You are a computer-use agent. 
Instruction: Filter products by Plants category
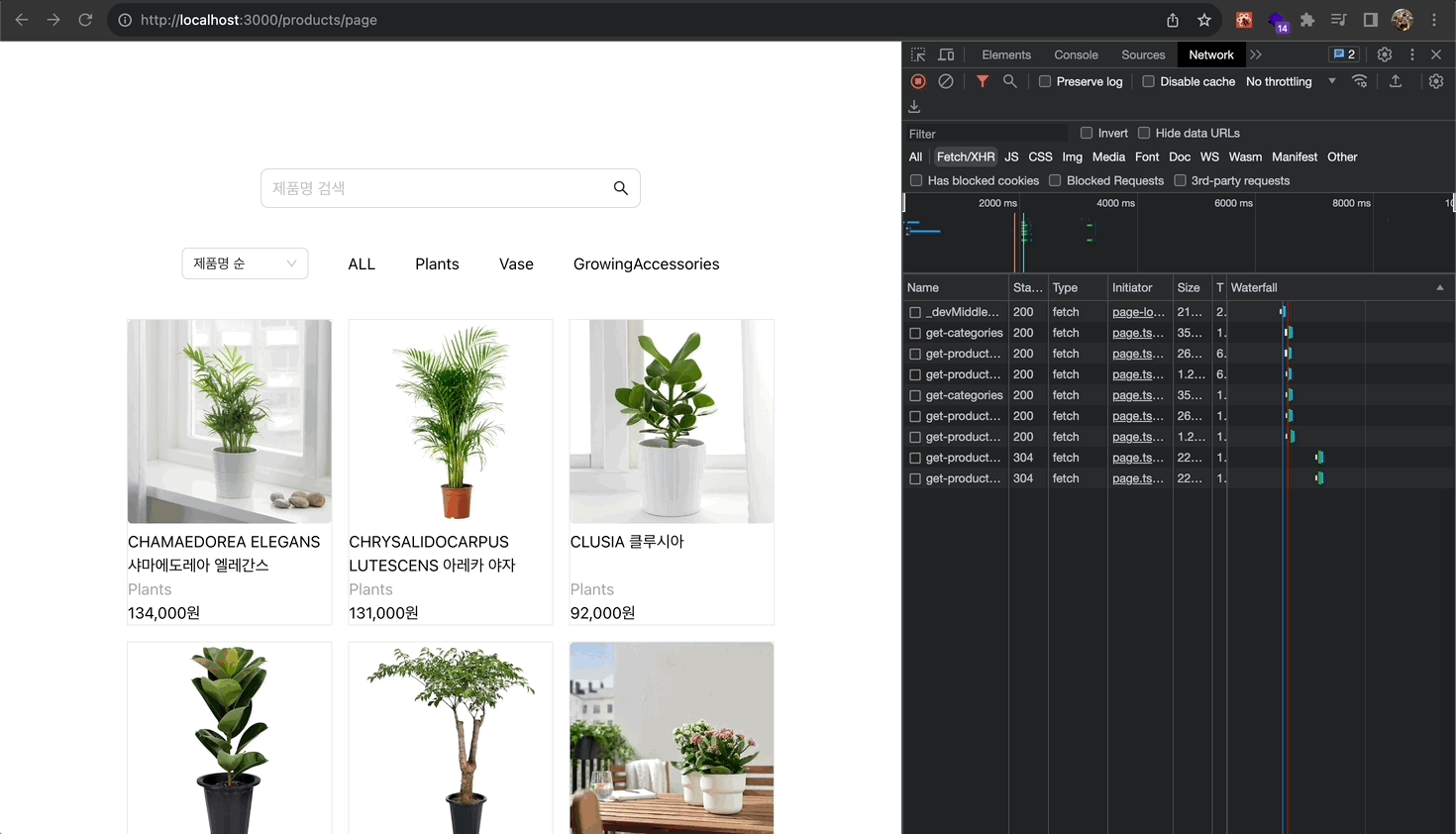click(x=437, y=263)
